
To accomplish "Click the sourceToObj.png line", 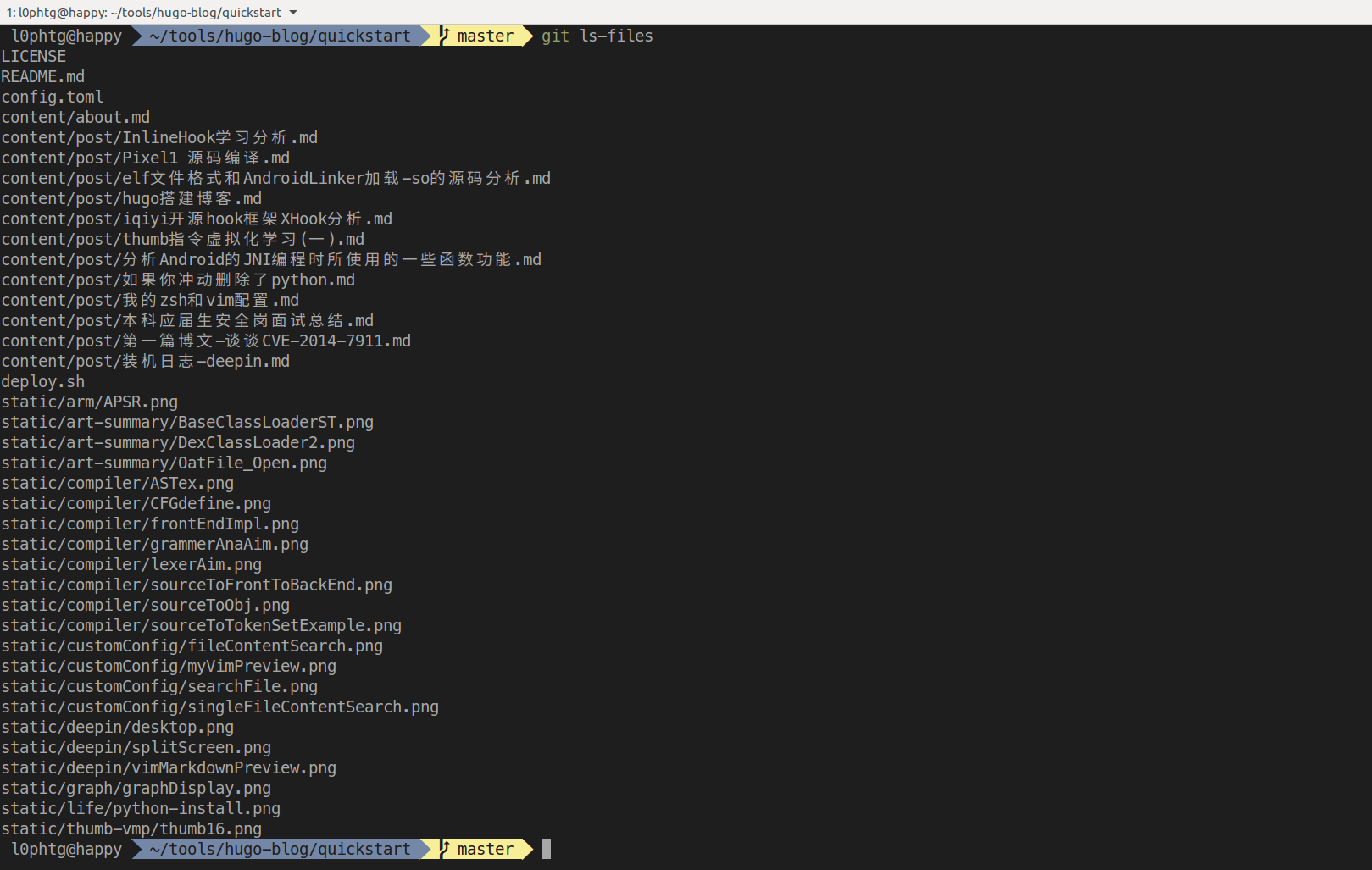I will click(146, 605).
